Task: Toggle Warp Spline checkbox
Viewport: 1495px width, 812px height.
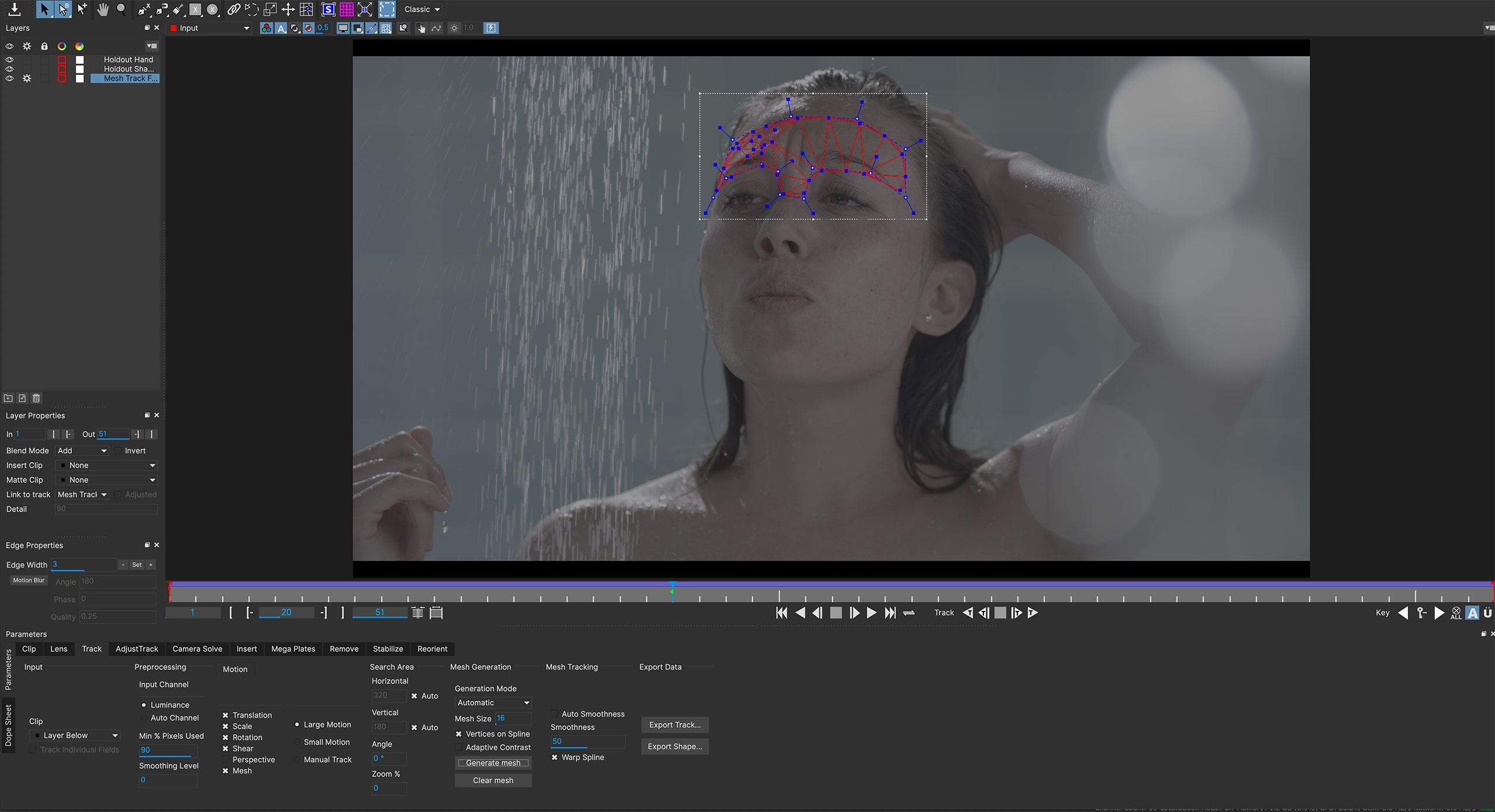Action: coord(554,757)
